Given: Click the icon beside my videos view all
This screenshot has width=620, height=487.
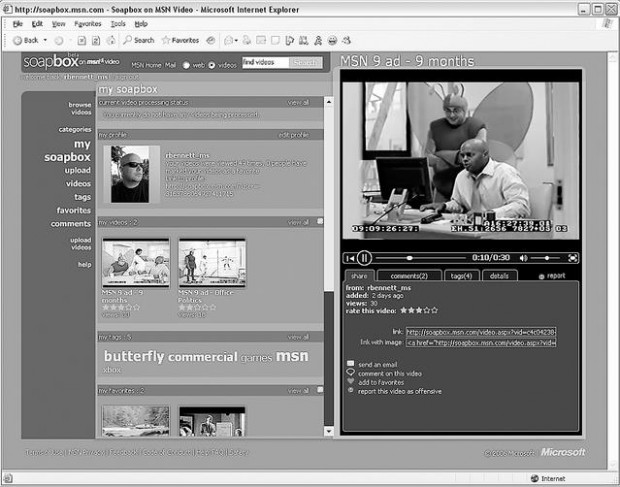Looking at the screenshot, I should (x=320, y=222).
